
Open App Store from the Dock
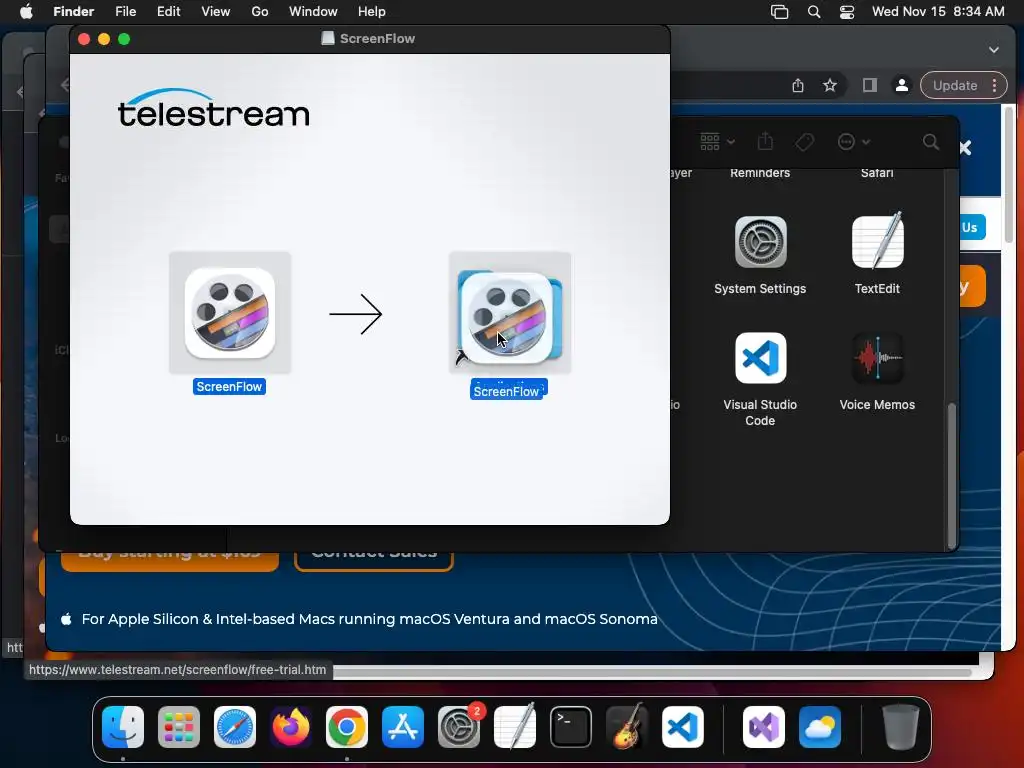(x=403, y=727)
